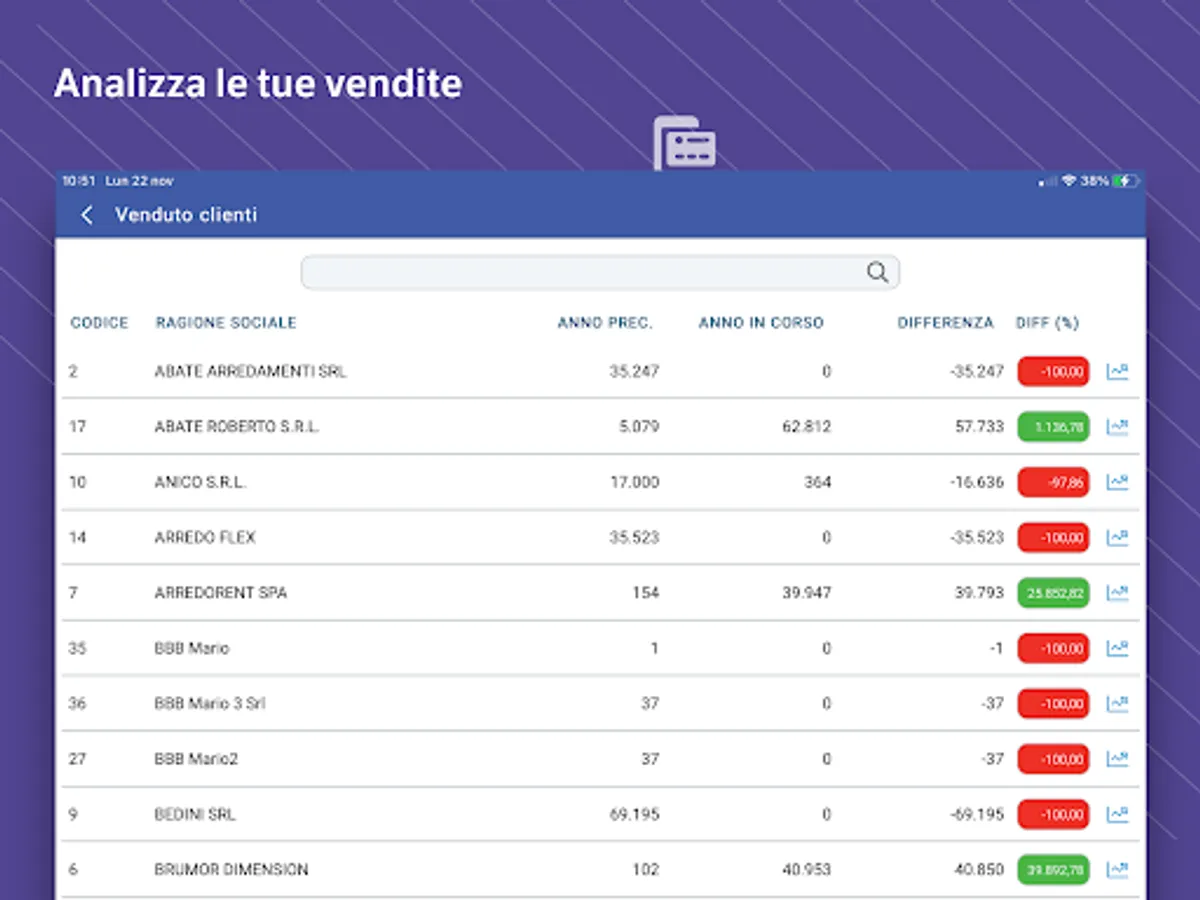Viewport: 1200px width, 900px height.
Task: Click the Wi-Fi icon in status bar
Action: [1069, 181]
